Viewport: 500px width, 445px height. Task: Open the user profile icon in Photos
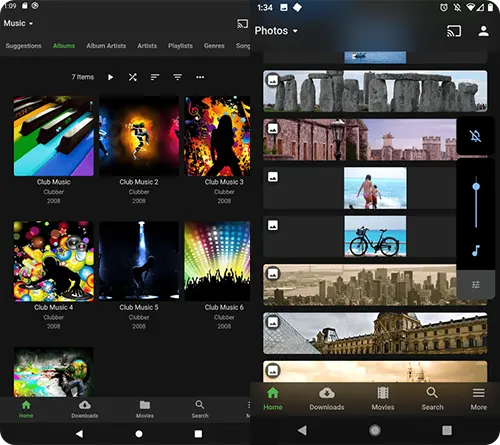[483, 31]
